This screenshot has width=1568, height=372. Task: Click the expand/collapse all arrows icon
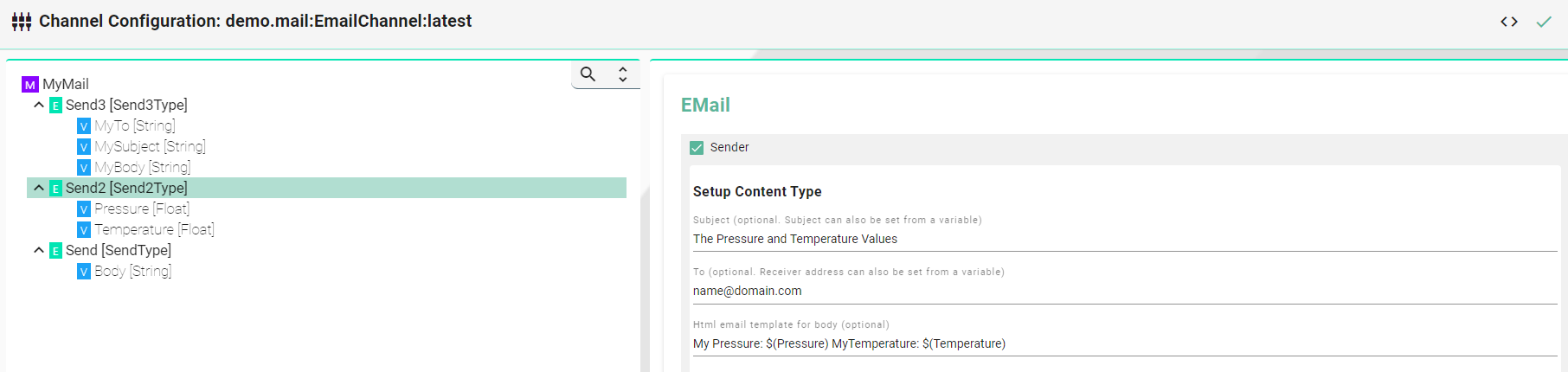coord(622,74)
